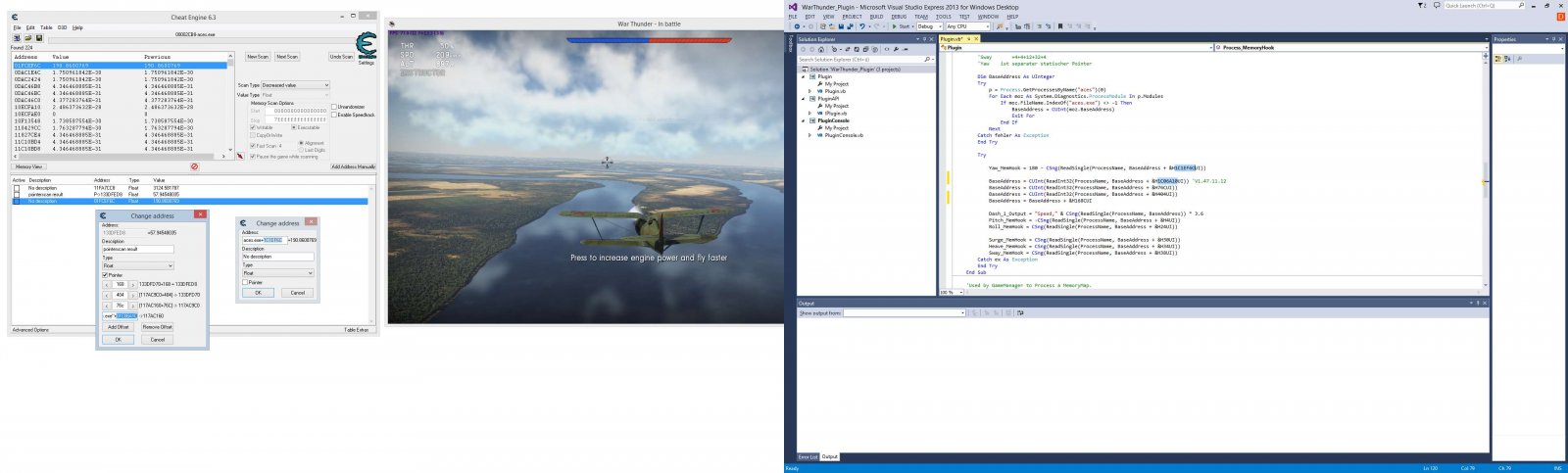Click the Toolbox side tab in Visual Studio
This screenshot has width=1568, height=473.
pos(790,44)
